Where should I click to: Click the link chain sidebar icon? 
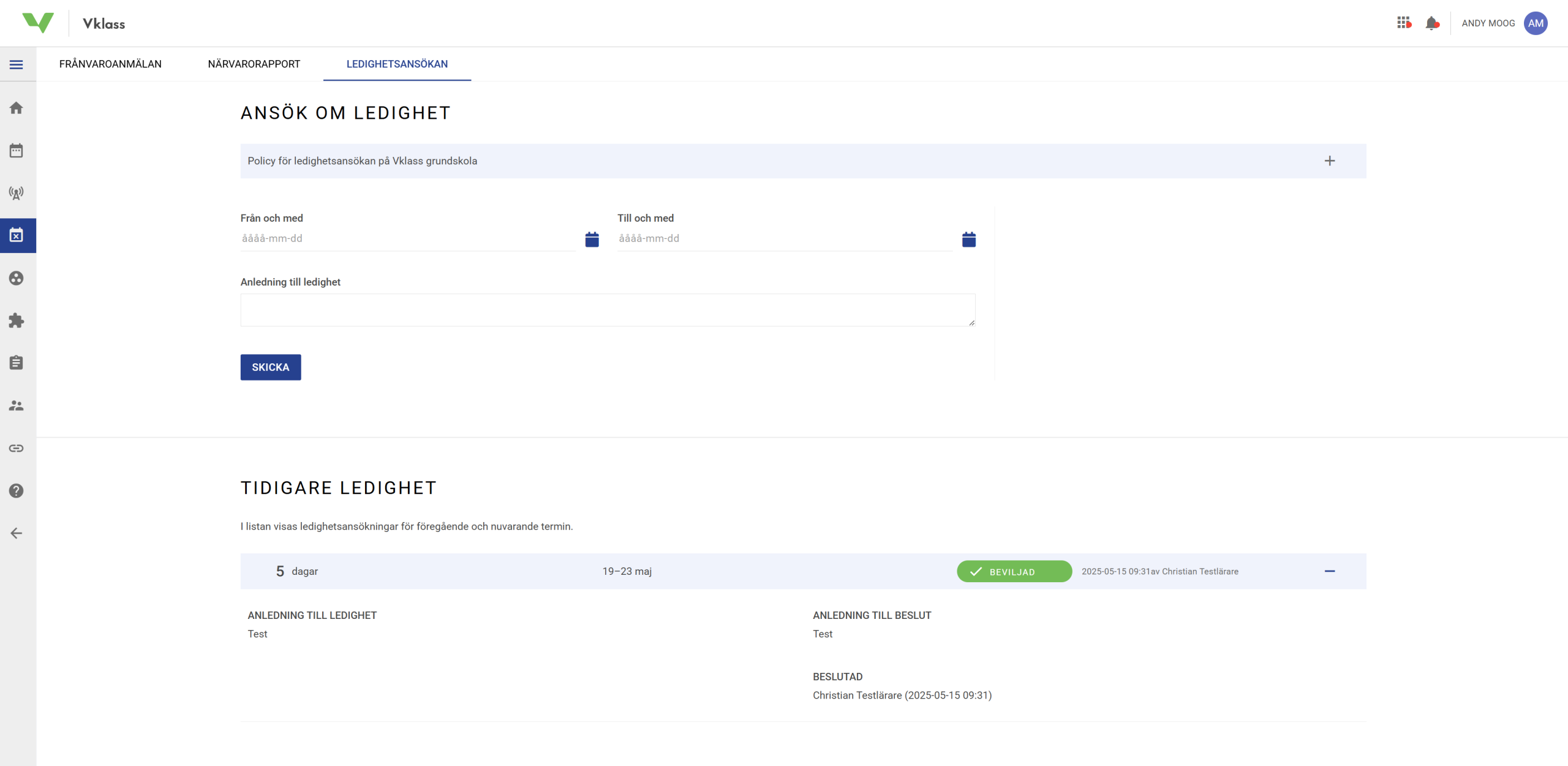[x=17, y=448]
